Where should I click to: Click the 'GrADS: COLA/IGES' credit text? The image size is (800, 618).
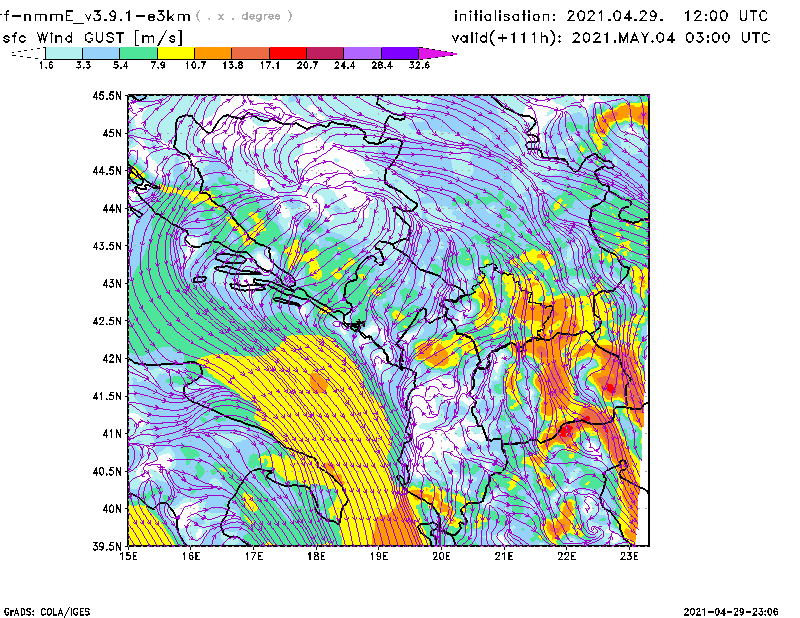coord(47,612)
